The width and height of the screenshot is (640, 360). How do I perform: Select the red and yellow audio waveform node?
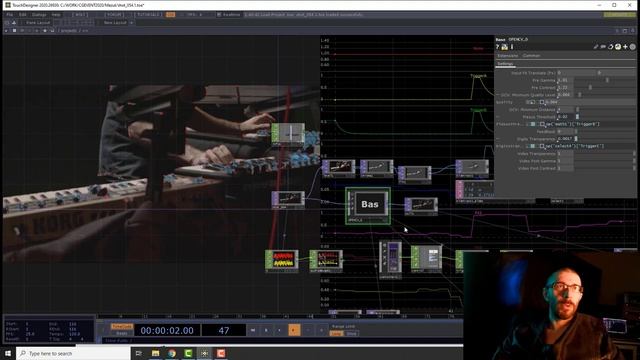pyautogui.click(x=282, y=260)
